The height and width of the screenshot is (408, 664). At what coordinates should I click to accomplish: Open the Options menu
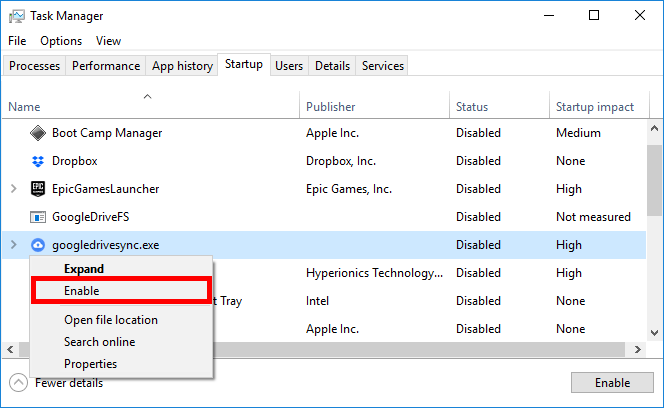(61, 41)
